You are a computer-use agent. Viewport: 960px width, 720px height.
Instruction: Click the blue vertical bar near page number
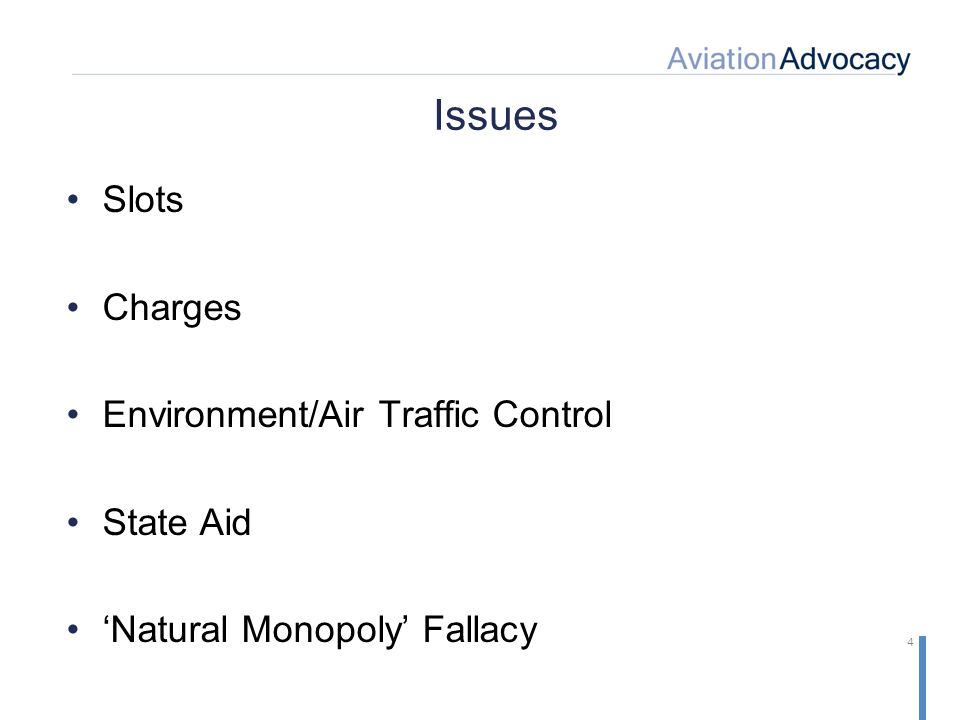(923, 678)
